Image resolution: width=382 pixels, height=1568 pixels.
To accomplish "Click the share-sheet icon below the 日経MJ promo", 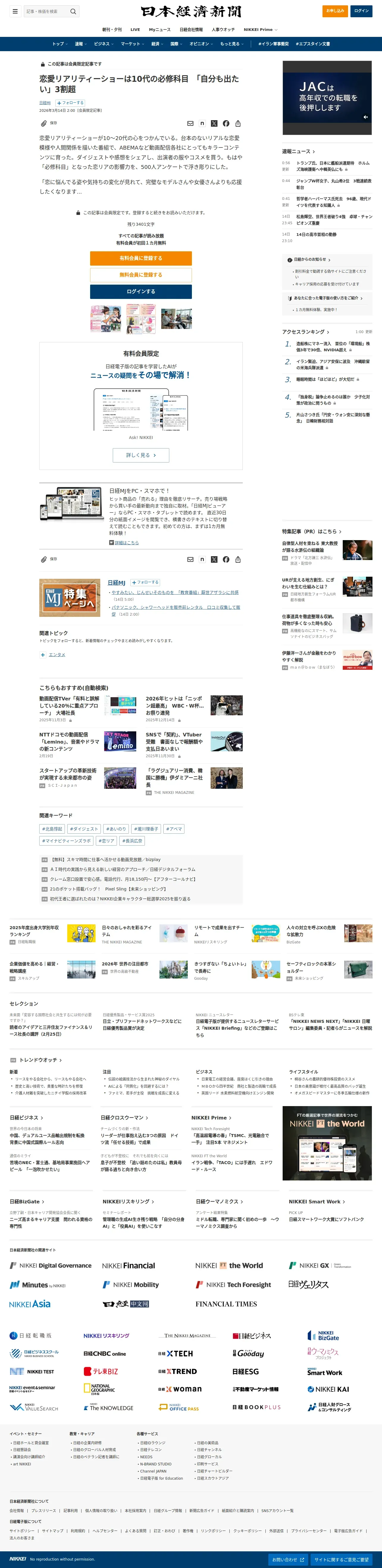I will (x=238, y=559).
